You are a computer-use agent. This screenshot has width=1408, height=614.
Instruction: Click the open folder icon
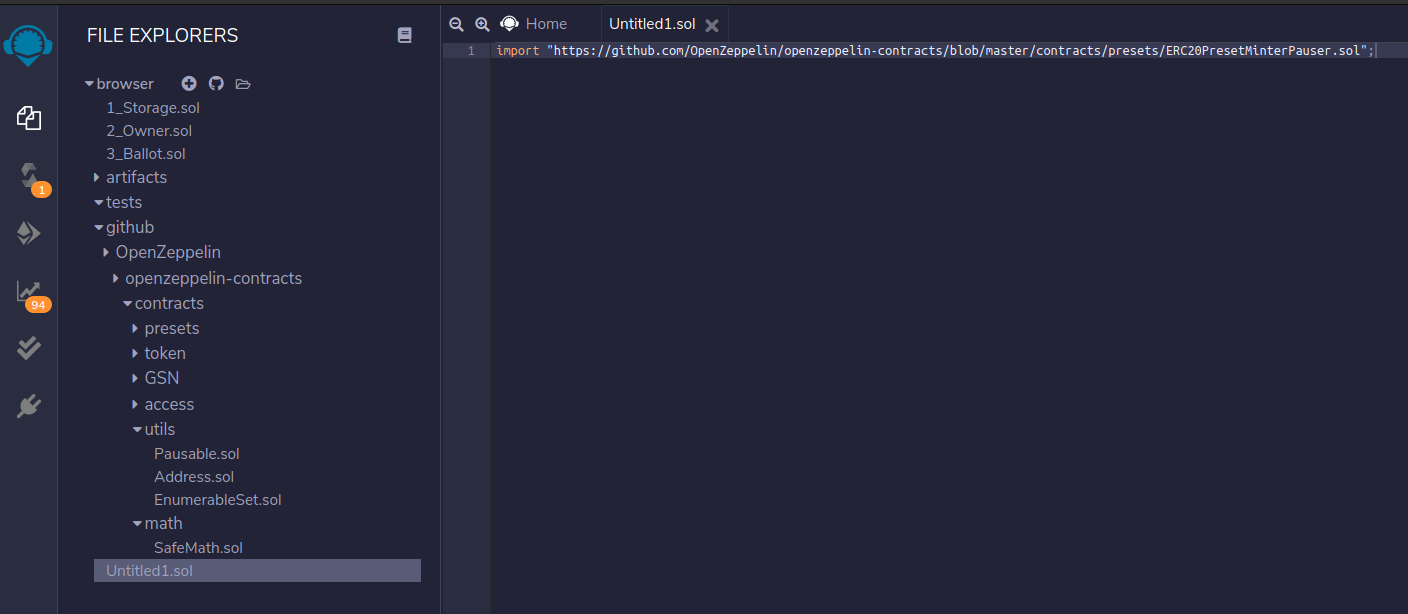tap(243, 84)
